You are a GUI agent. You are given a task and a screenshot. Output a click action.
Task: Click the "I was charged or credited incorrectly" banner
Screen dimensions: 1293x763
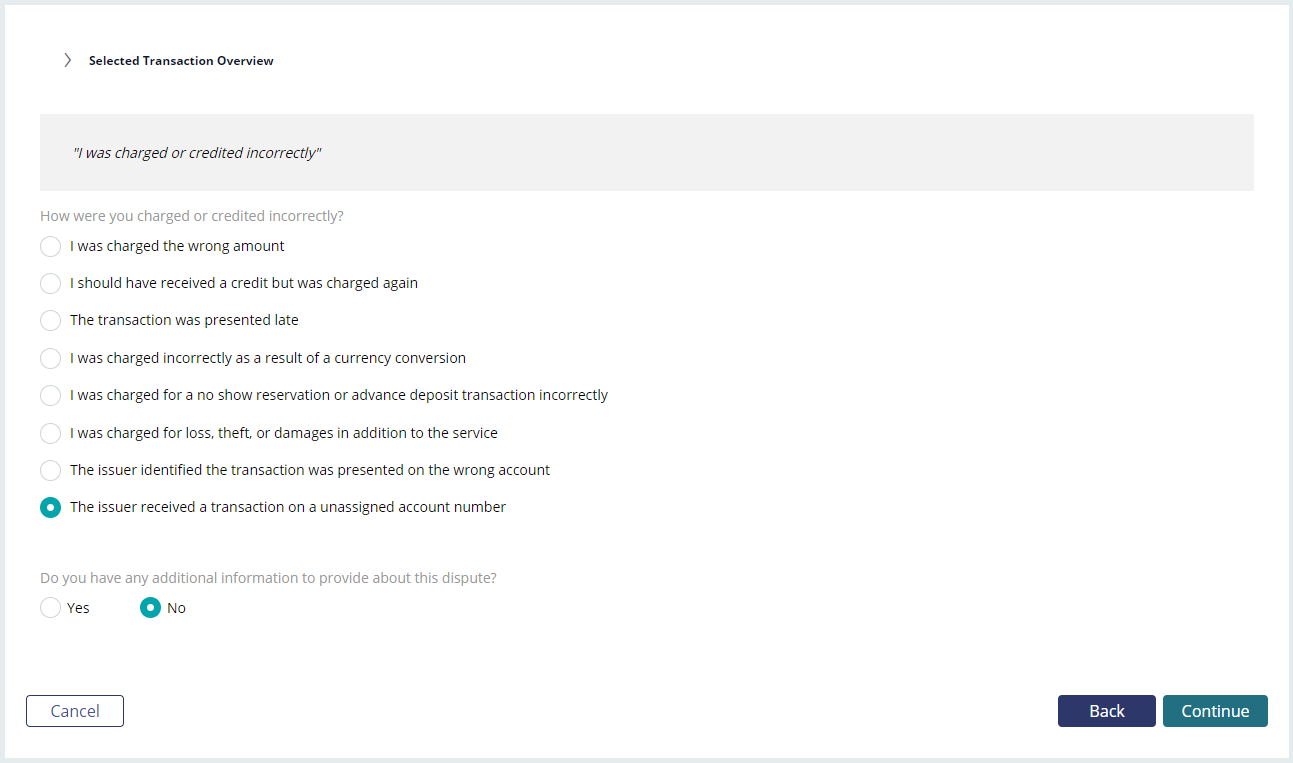(x=647, y=153)
